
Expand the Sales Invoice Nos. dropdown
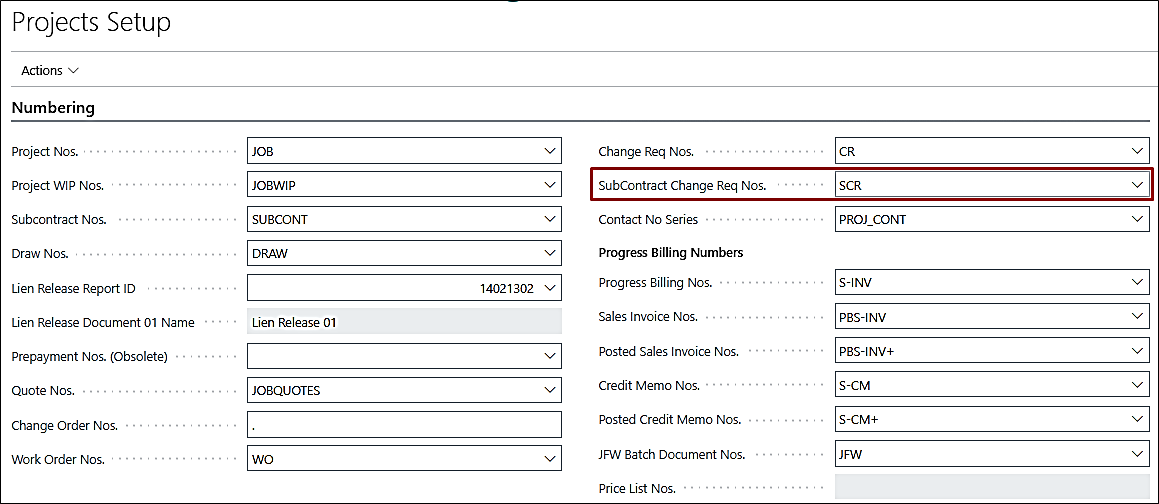[x=1136, y=317]
